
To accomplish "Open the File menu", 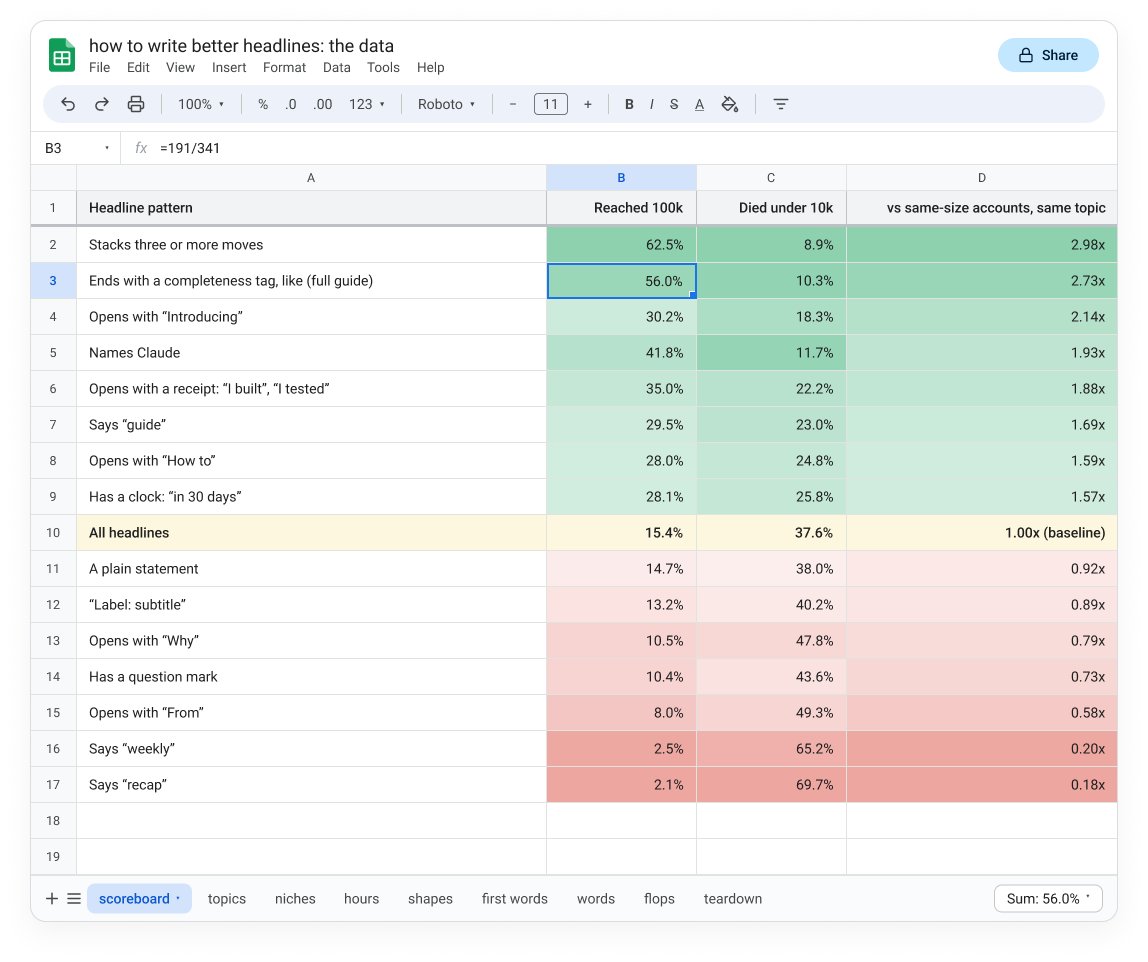I will click(100, 67).
